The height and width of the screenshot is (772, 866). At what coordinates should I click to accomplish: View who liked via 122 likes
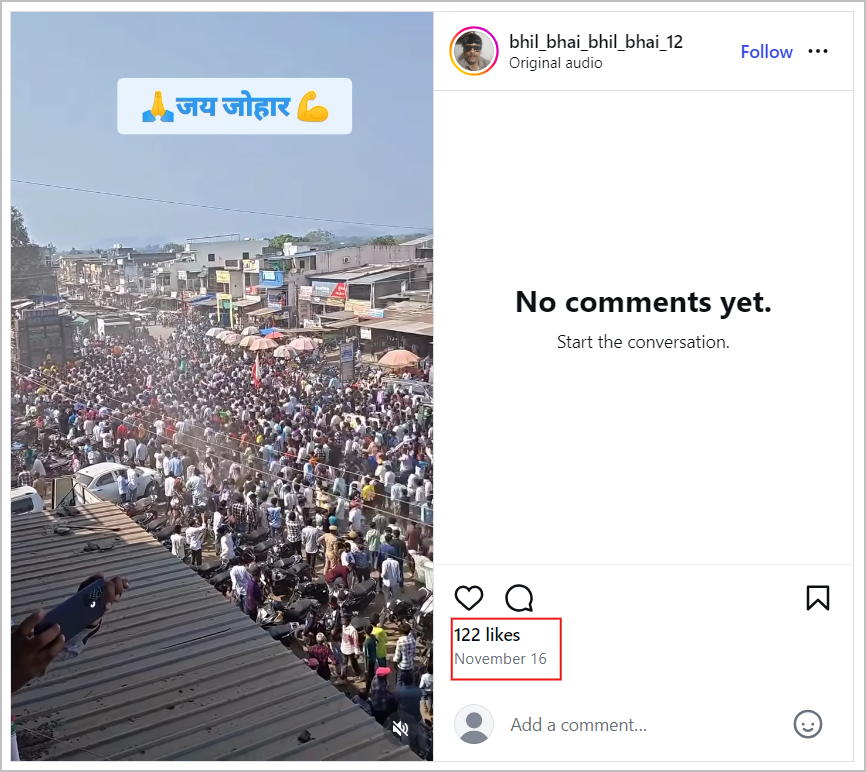click(x=487, y=635)
